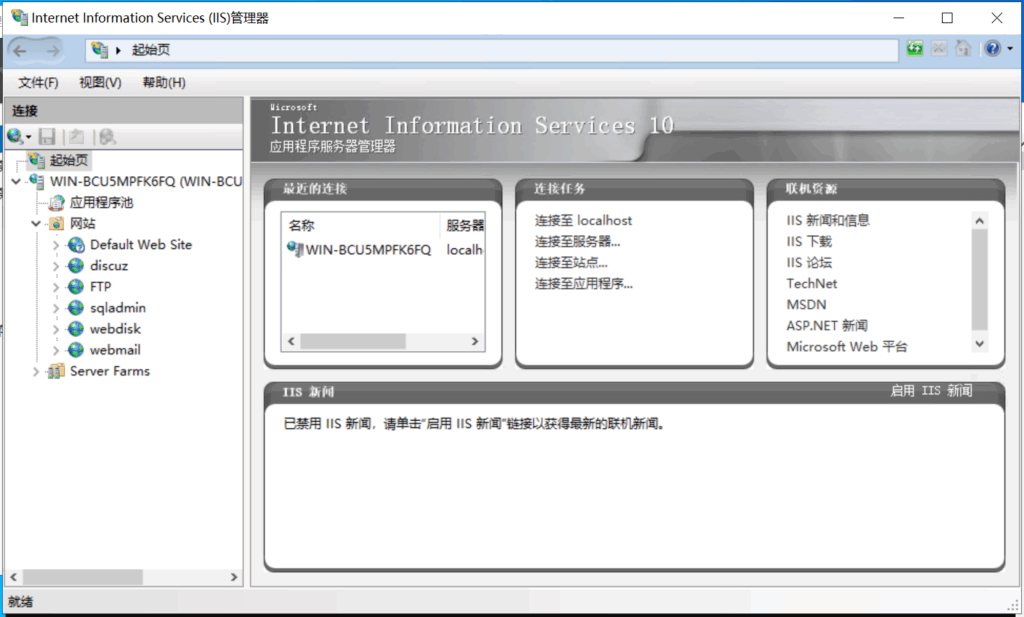Expand the webmail site node
Screen dimensions: 1024x617
coord(56,350)
